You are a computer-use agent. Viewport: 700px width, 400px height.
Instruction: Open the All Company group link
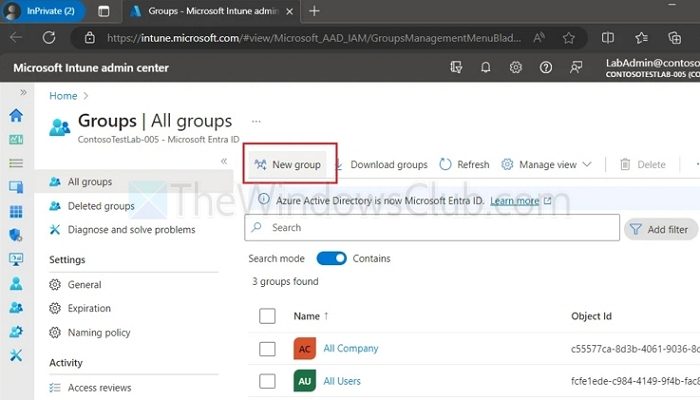[350, 349]
